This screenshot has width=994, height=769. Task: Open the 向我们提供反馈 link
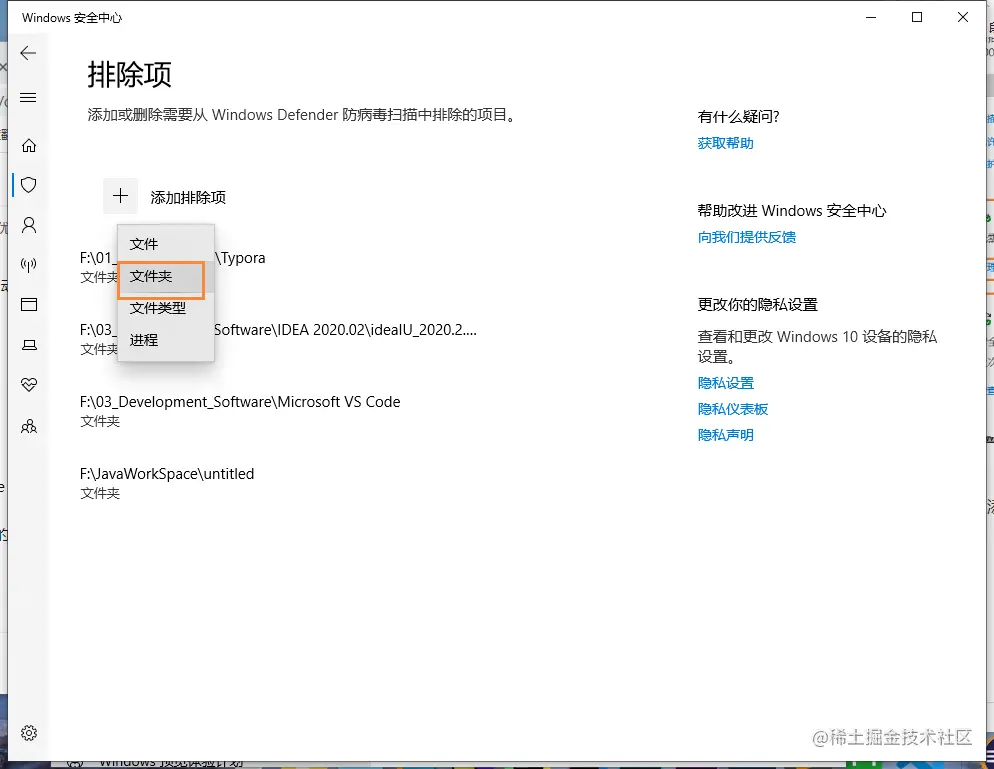pos(747,237)
